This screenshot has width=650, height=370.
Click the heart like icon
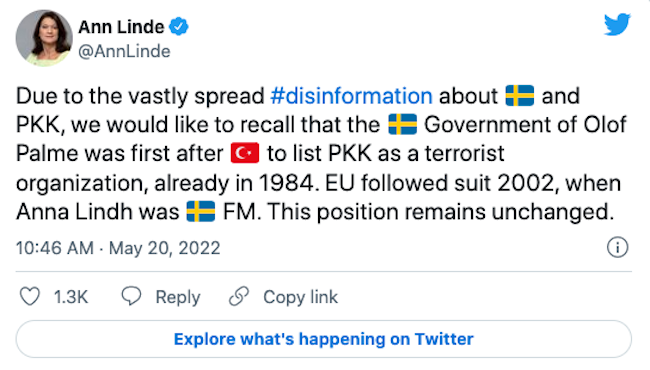coord(30,297)
